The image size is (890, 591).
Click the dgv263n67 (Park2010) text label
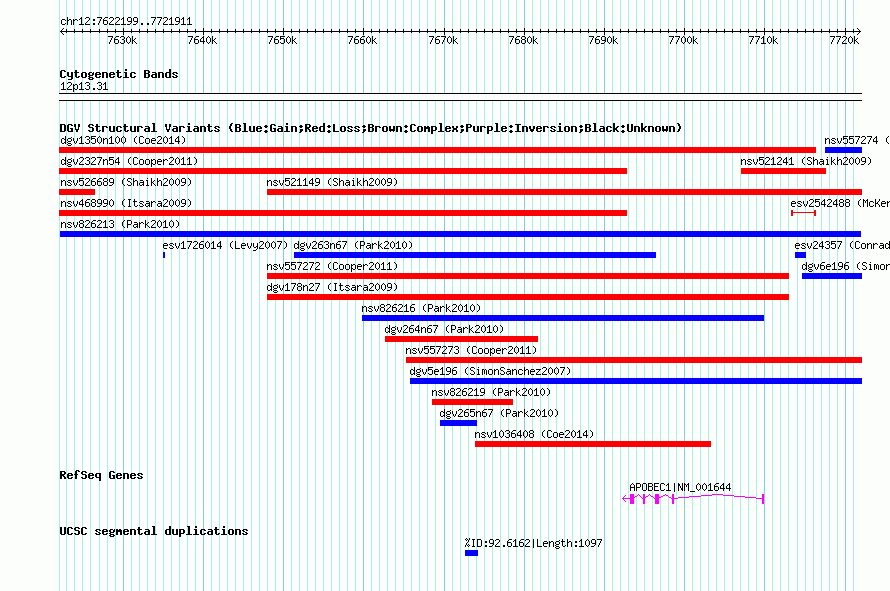pos(353,245)
